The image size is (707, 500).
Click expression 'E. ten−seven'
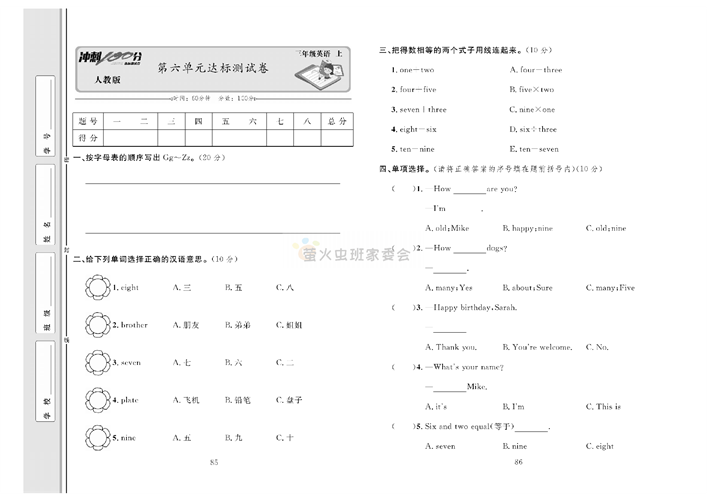(x=534, y=149)
